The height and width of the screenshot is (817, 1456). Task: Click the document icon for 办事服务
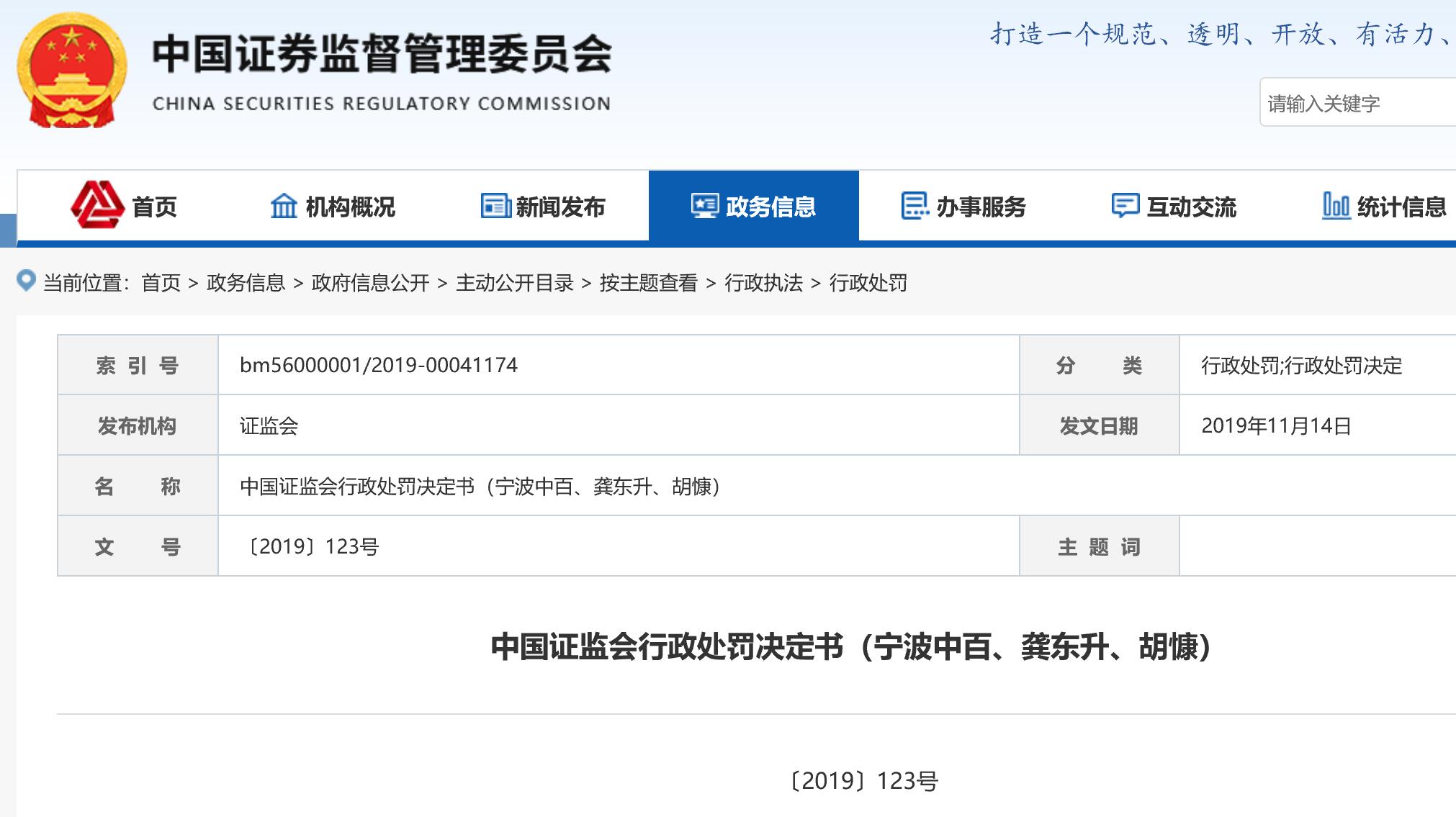(915, 206)
